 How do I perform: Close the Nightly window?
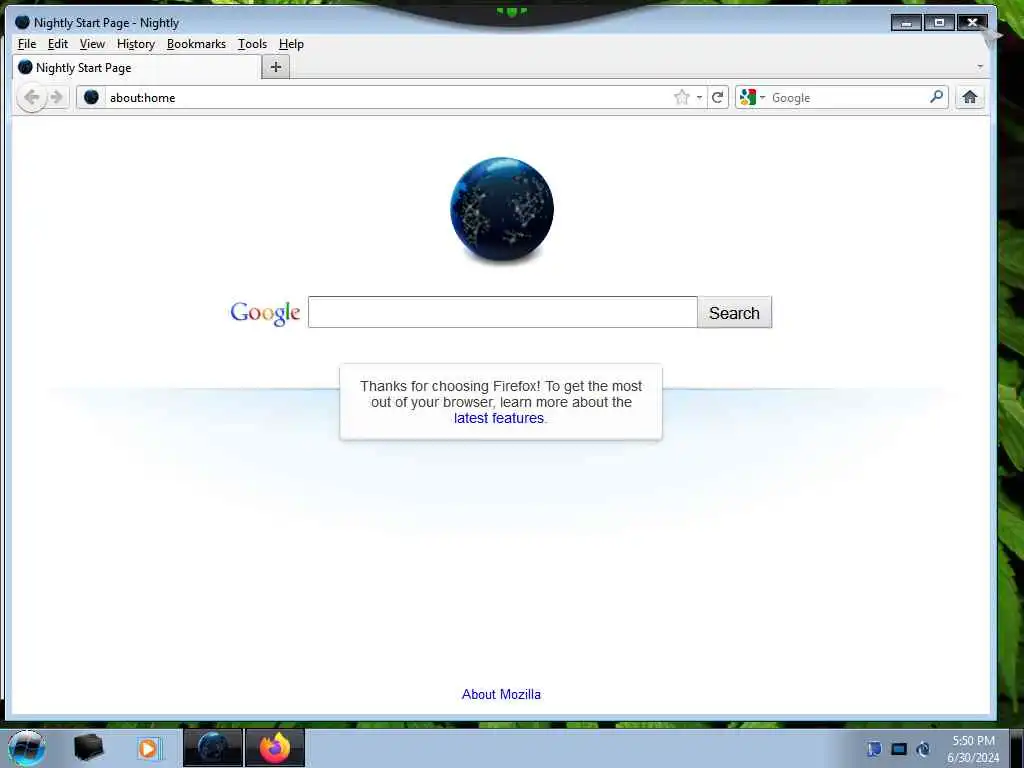click(972, 23)
